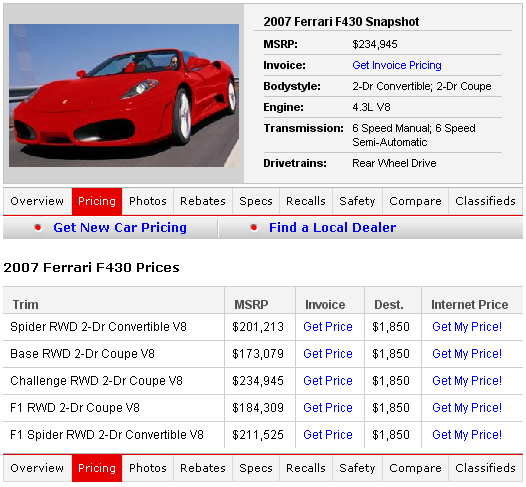View the top Safety tab
526x487 pixels.
[357, 201]
